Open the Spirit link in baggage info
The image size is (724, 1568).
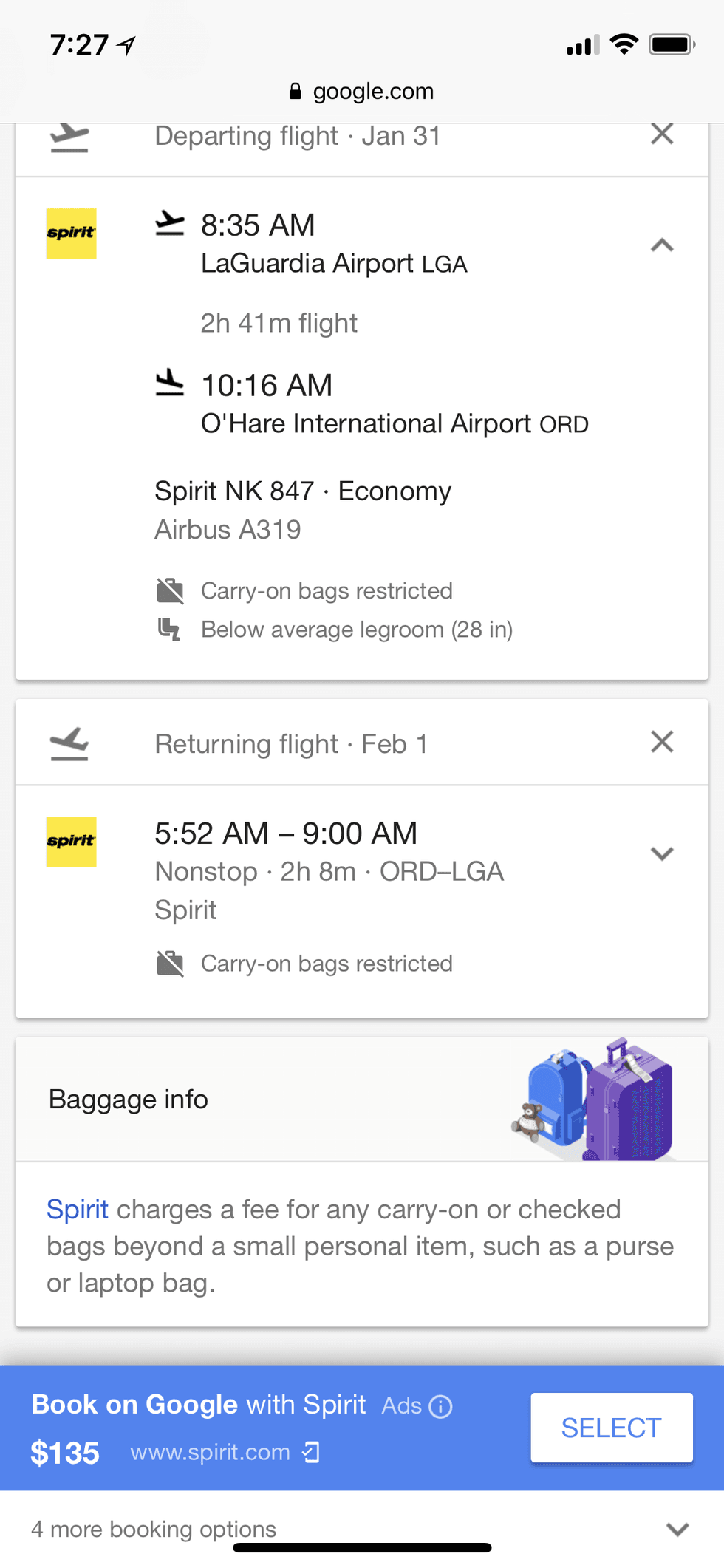pos(77,1210)
